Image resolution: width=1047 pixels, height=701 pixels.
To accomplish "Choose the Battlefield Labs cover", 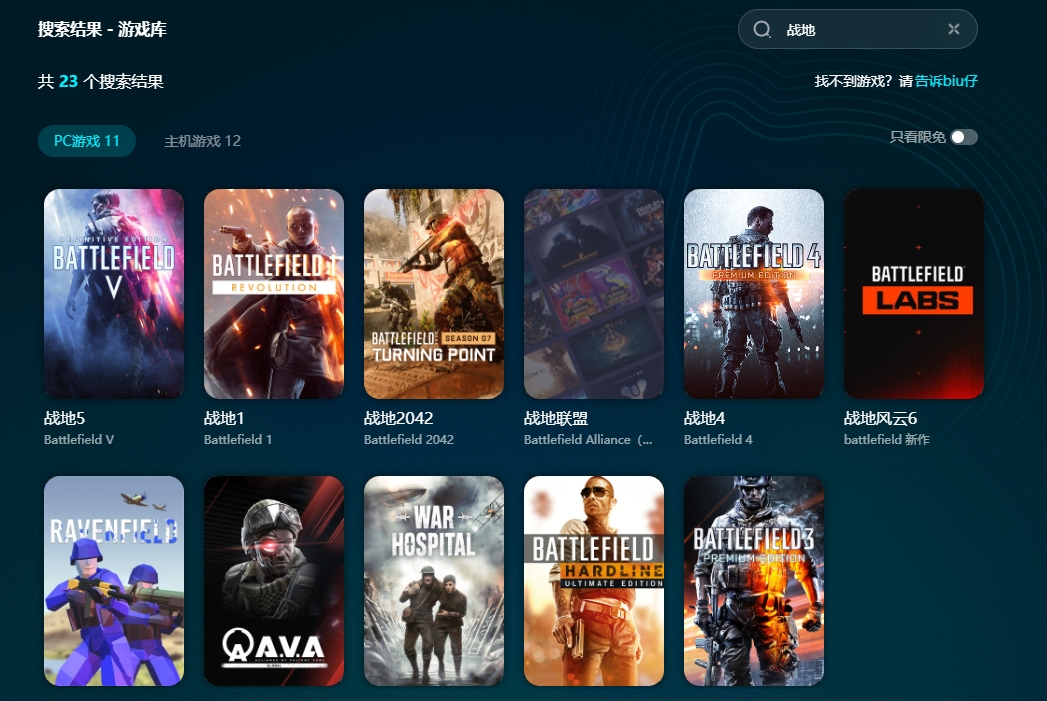I will [x=914, y=294].
